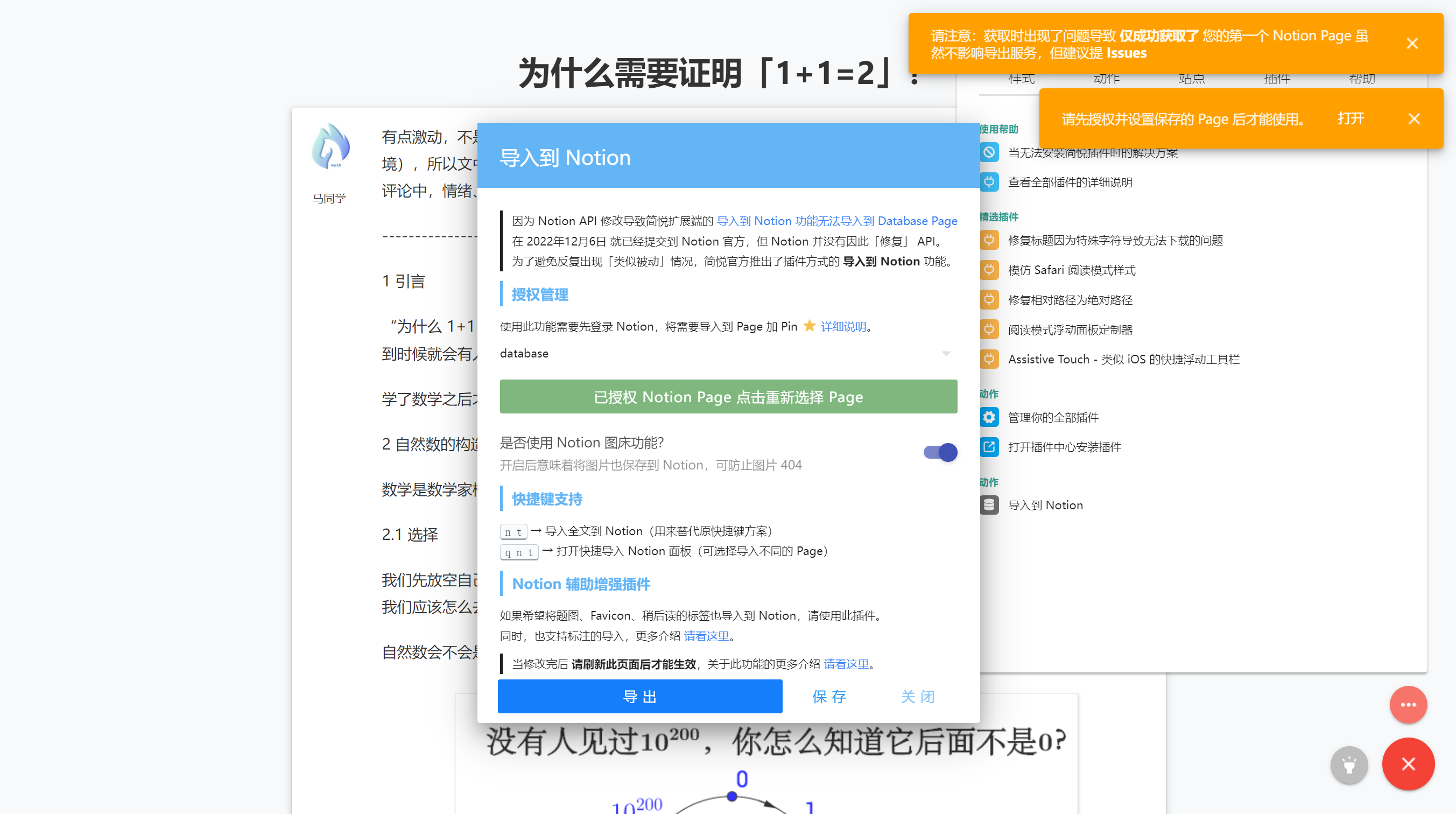This screenshot has width=1456, height=814.
Task: Select 修复标题因为特殊字符 plugin icon
Action: pos(989,240)
